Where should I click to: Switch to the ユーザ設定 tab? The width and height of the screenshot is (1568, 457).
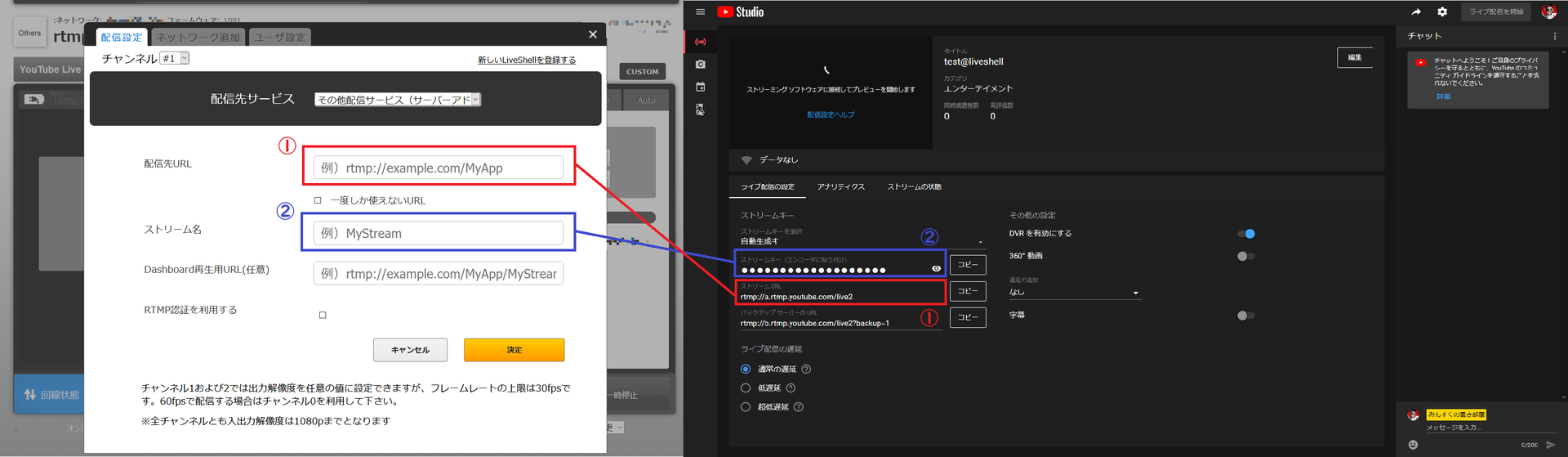279,38
